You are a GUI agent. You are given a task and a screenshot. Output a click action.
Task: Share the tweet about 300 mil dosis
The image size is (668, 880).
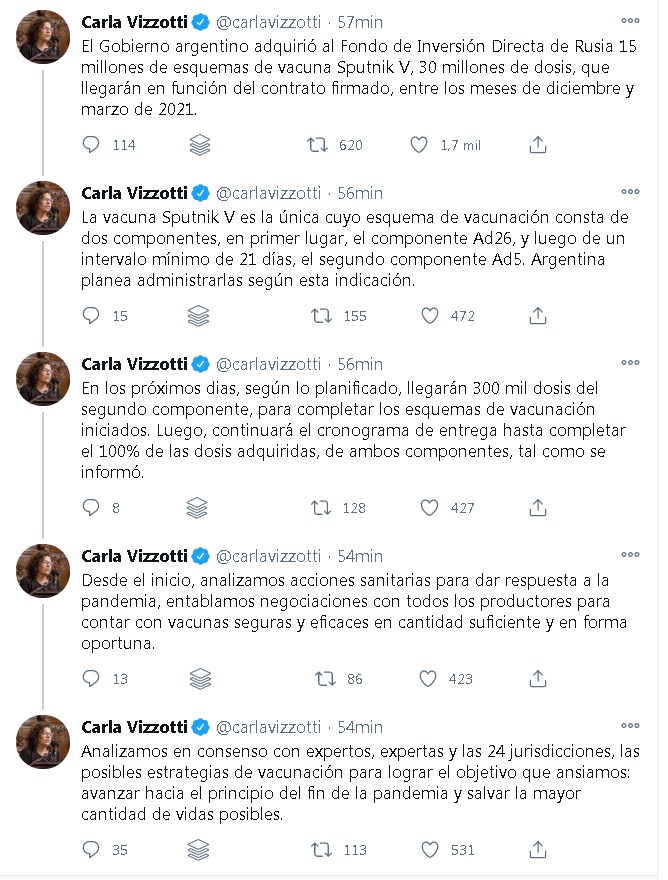[x=538, y=508]
